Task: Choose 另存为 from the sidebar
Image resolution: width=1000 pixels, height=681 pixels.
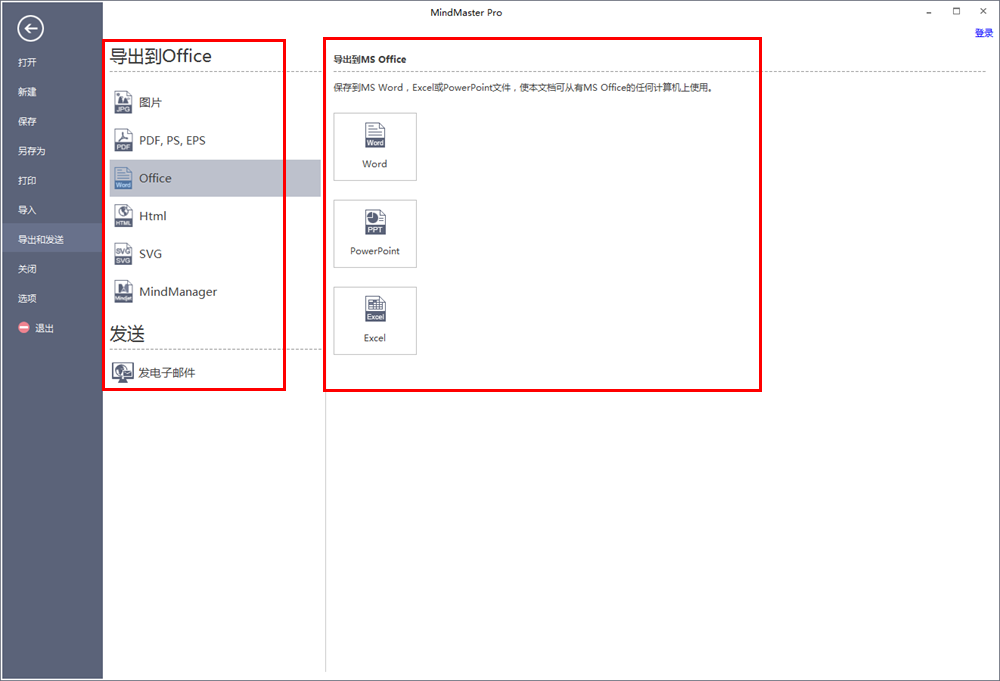Action: (32, 151)
